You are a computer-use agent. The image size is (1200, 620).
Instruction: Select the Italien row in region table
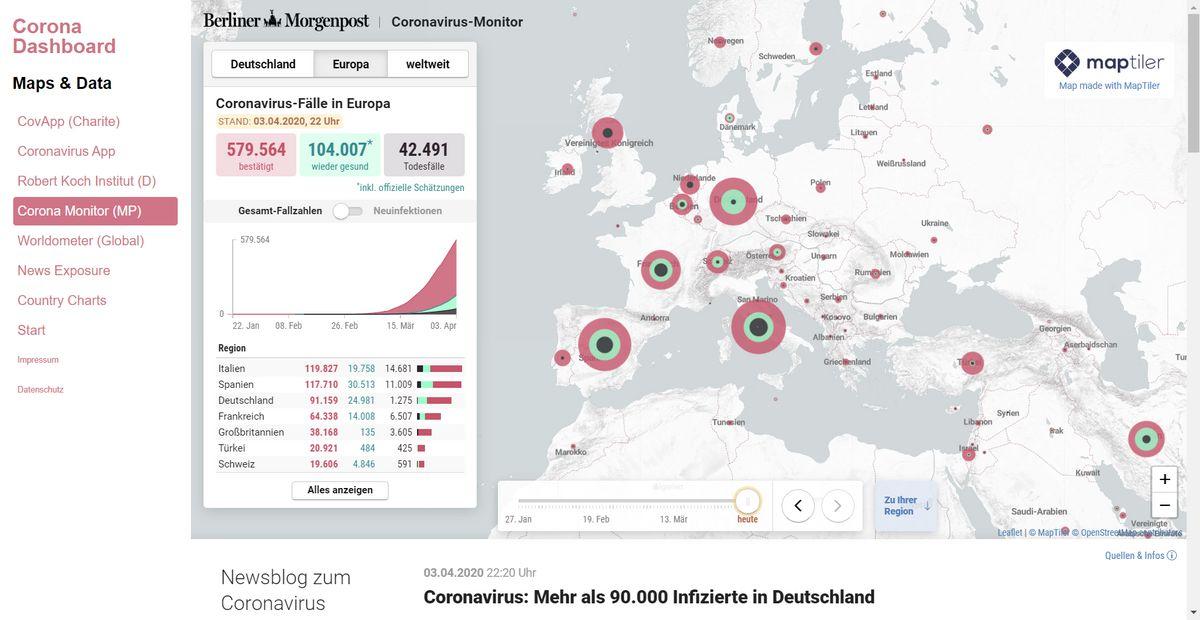click(340, 368)
